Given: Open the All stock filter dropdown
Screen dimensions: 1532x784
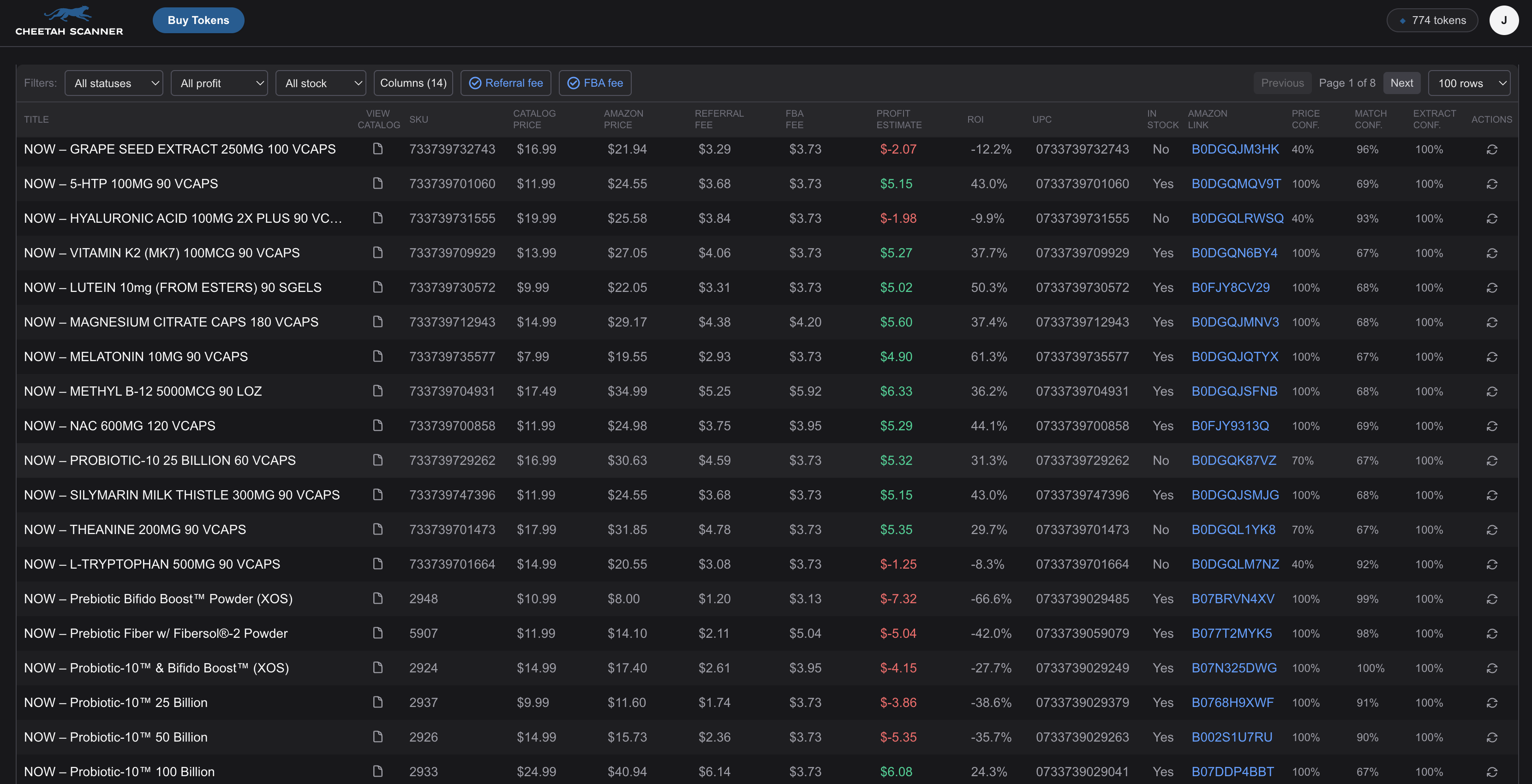Looking at the screenshot, I should tap(321, 83).
